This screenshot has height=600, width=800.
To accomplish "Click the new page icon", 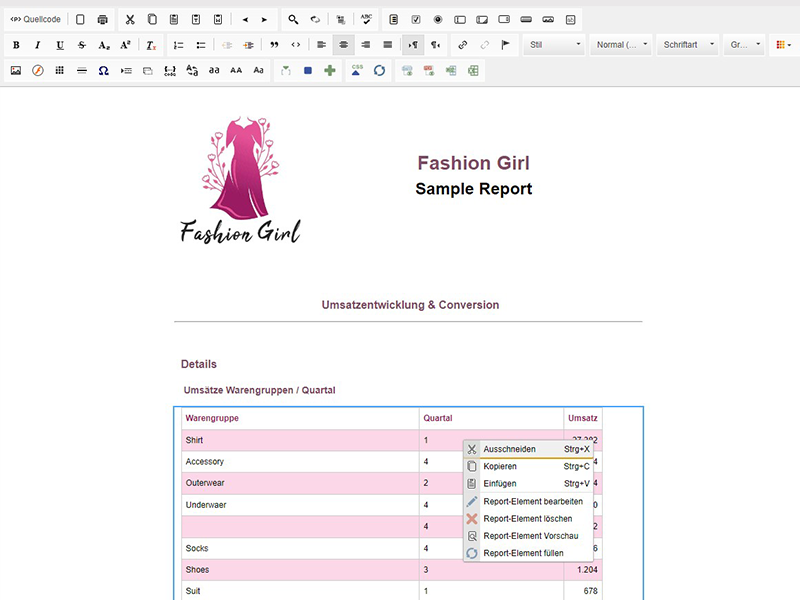I will 80,19.
